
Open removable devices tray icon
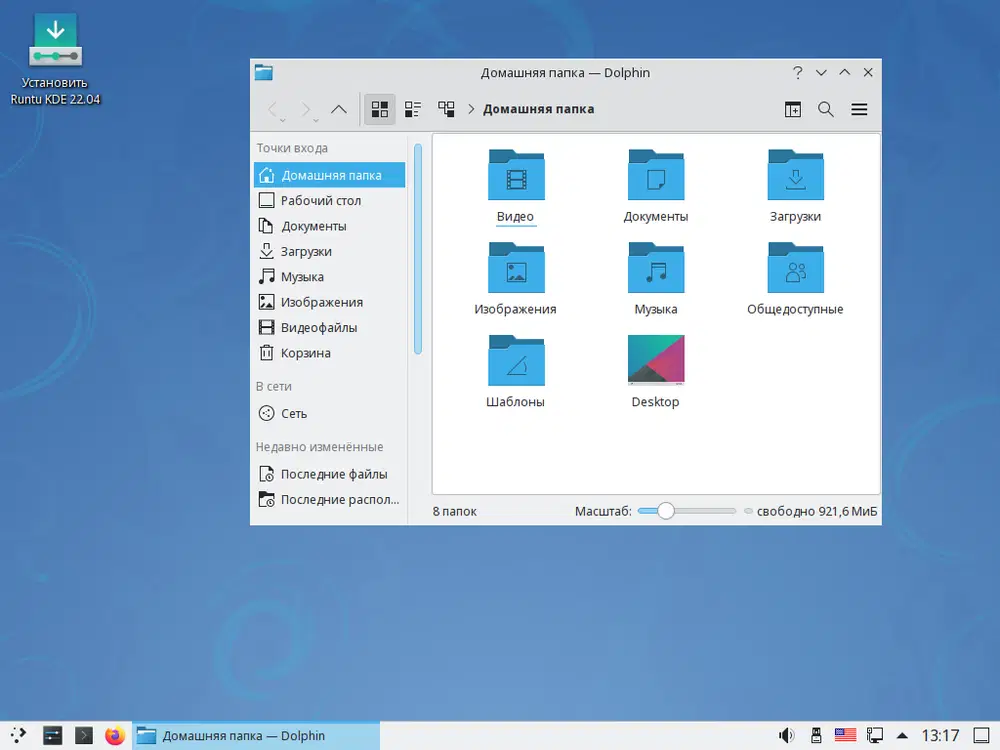click(x=816, y=735)
